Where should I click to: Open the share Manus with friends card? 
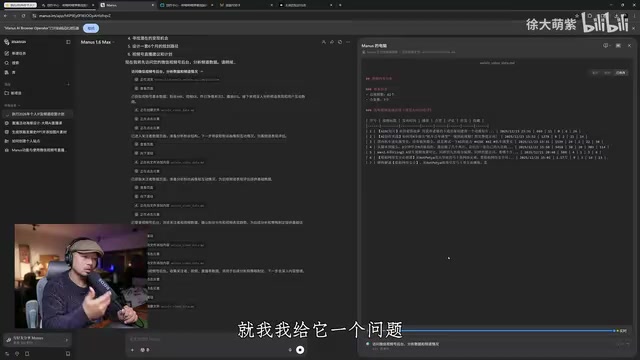37,340
